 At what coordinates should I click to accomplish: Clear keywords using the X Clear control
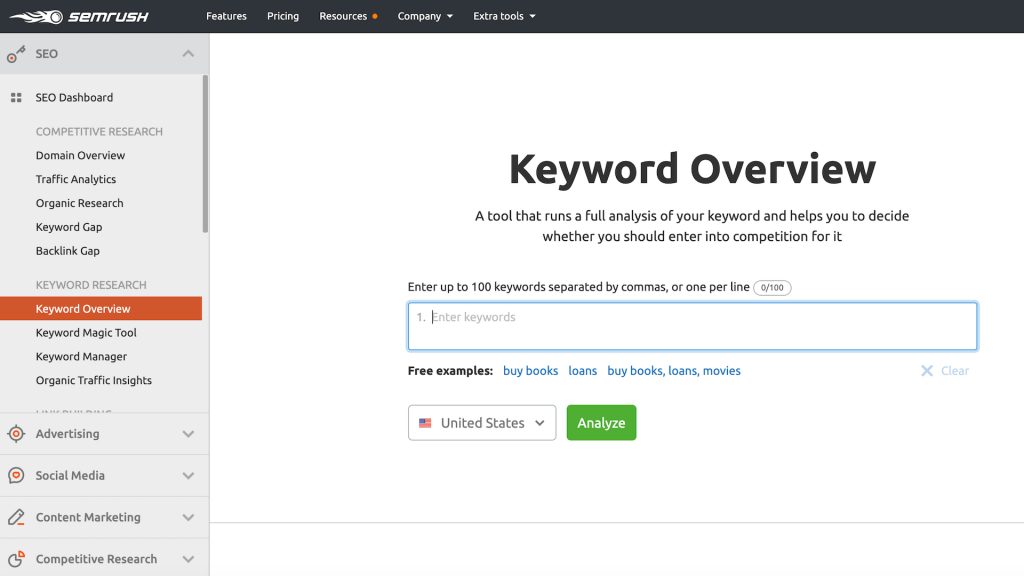[x=945, y=371]
